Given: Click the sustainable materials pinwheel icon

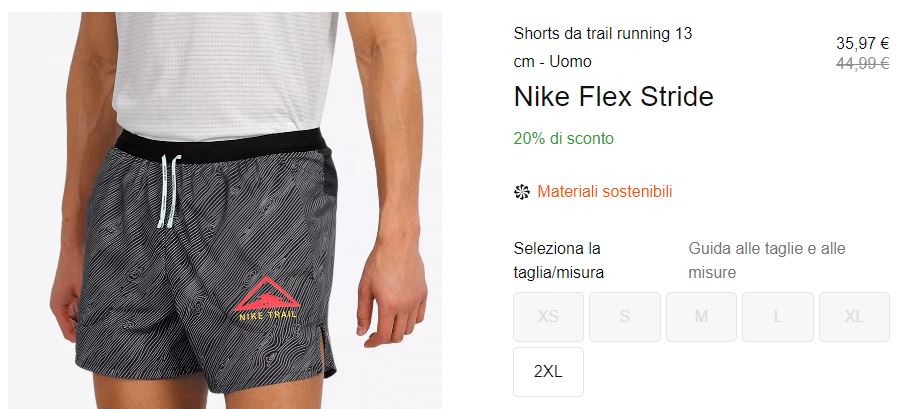Looking at the screenshot, I should pos(522,192).
